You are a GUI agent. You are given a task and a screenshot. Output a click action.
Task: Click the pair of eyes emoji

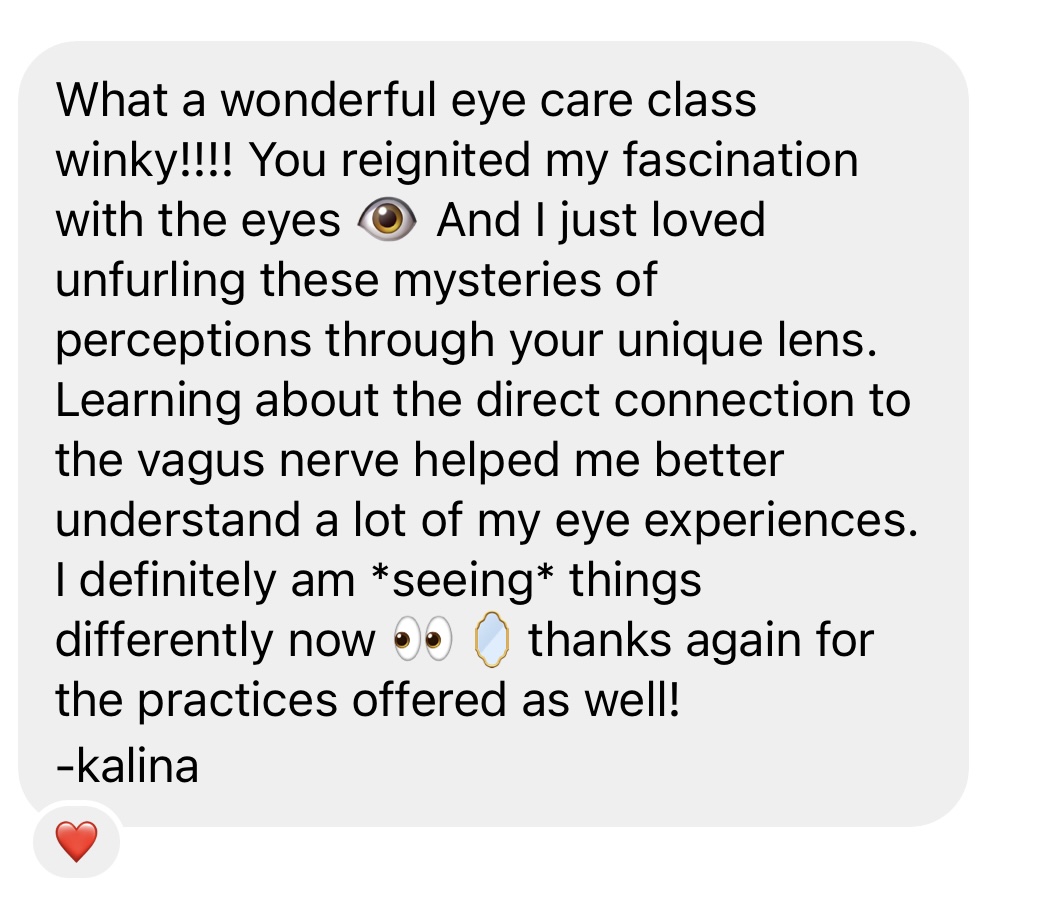tap(423, 639)
